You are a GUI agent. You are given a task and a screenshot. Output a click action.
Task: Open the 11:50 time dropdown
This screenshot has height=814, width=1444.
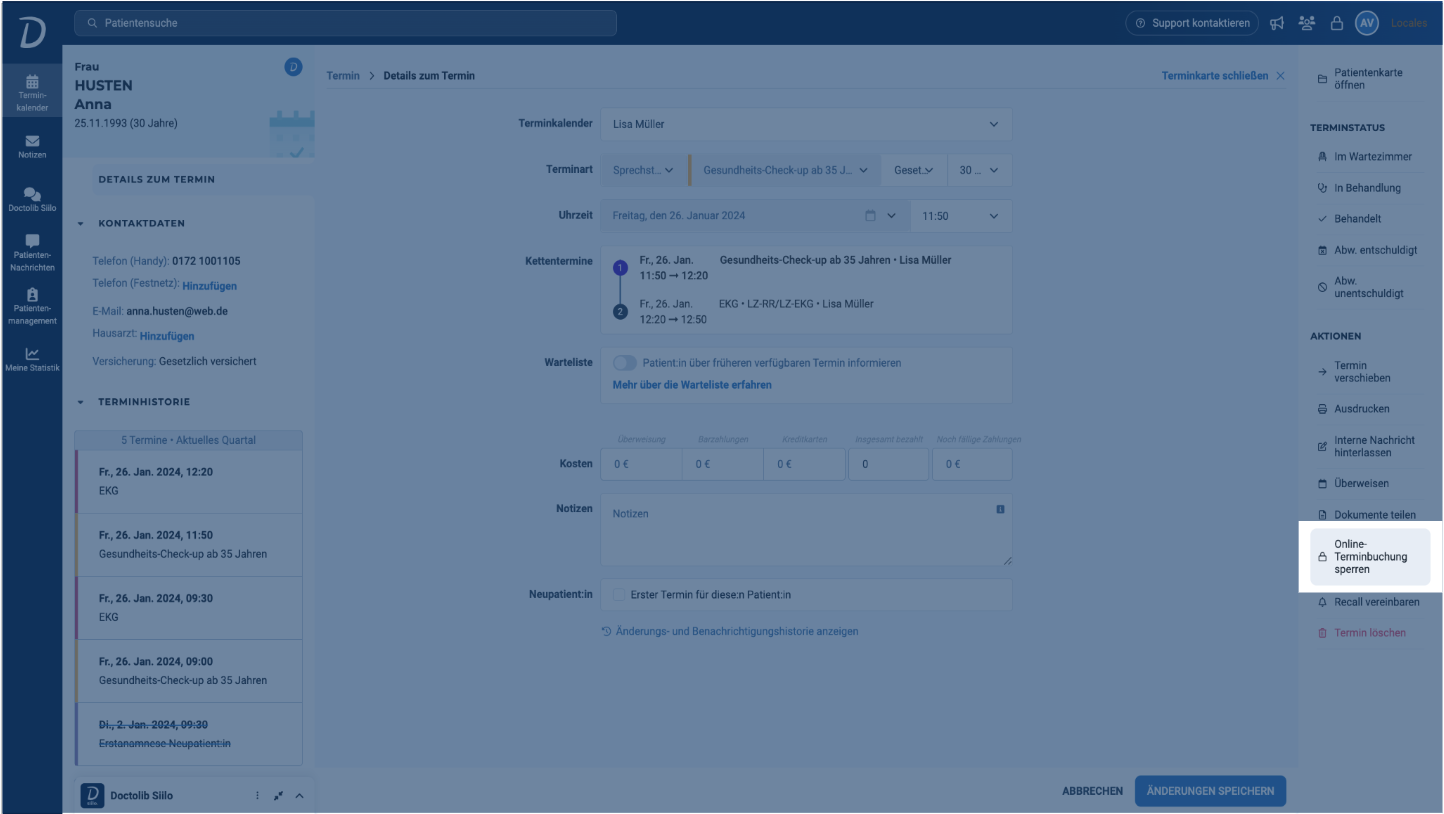(x=961, y=216)
